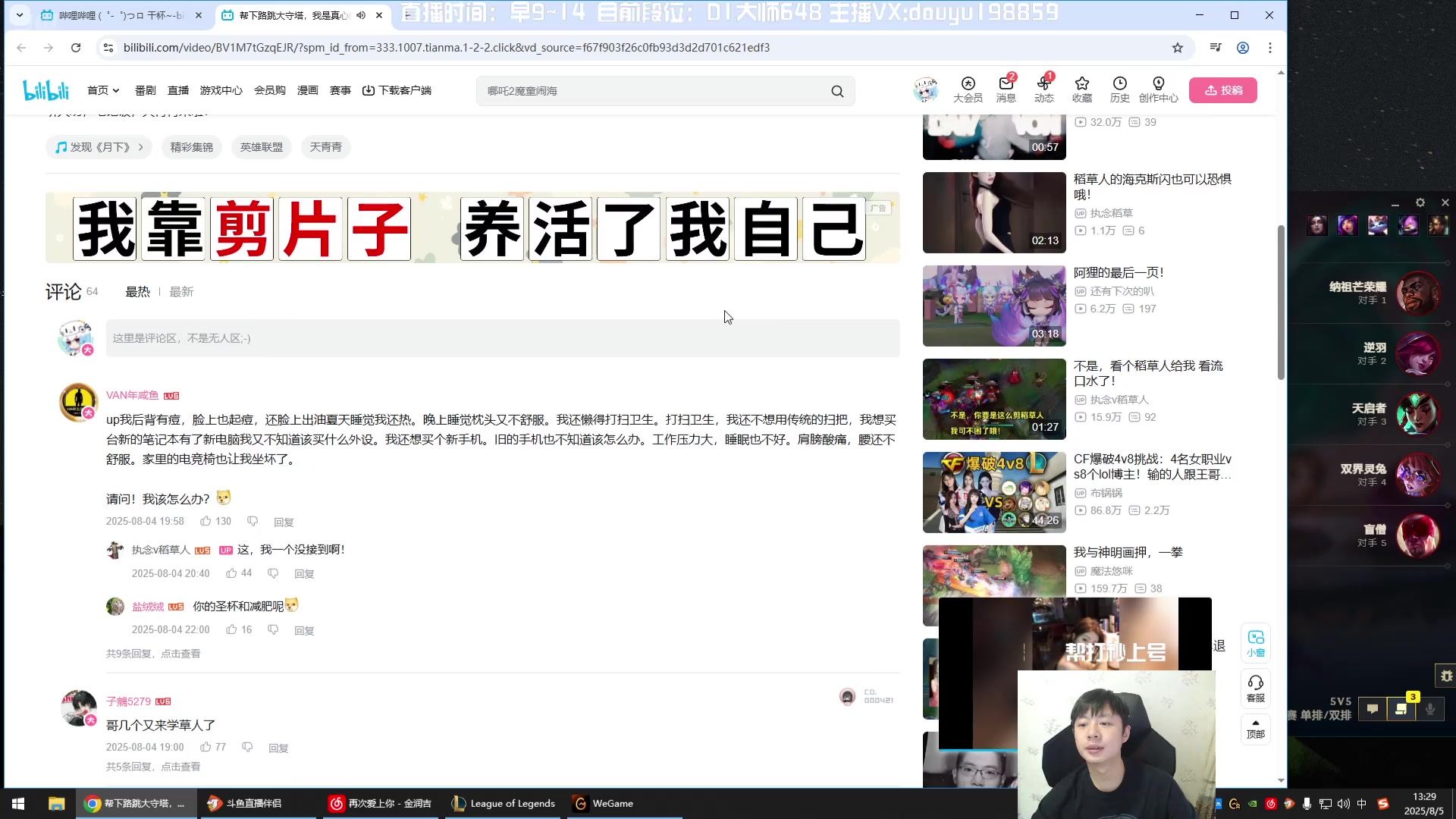The width and height of the screenshot is (1456, 819).
Task: Click the search magnifier icon
Action: pyautogui.click(x=837, y=91)
